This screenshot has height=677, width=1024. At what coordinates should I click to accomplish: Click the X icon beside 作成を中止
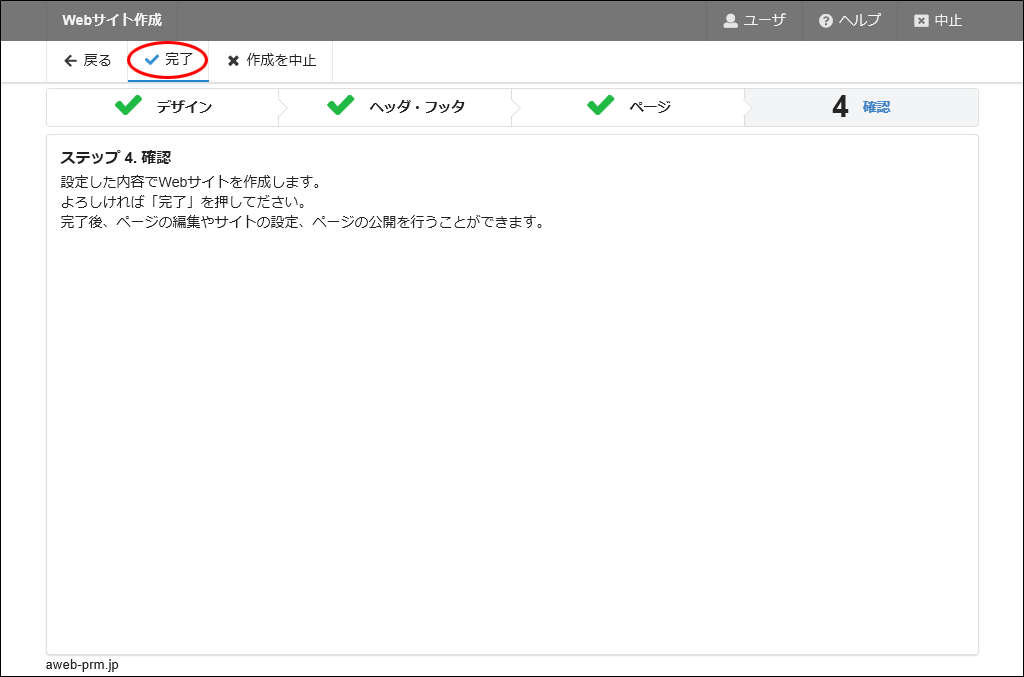pos(234,61)
